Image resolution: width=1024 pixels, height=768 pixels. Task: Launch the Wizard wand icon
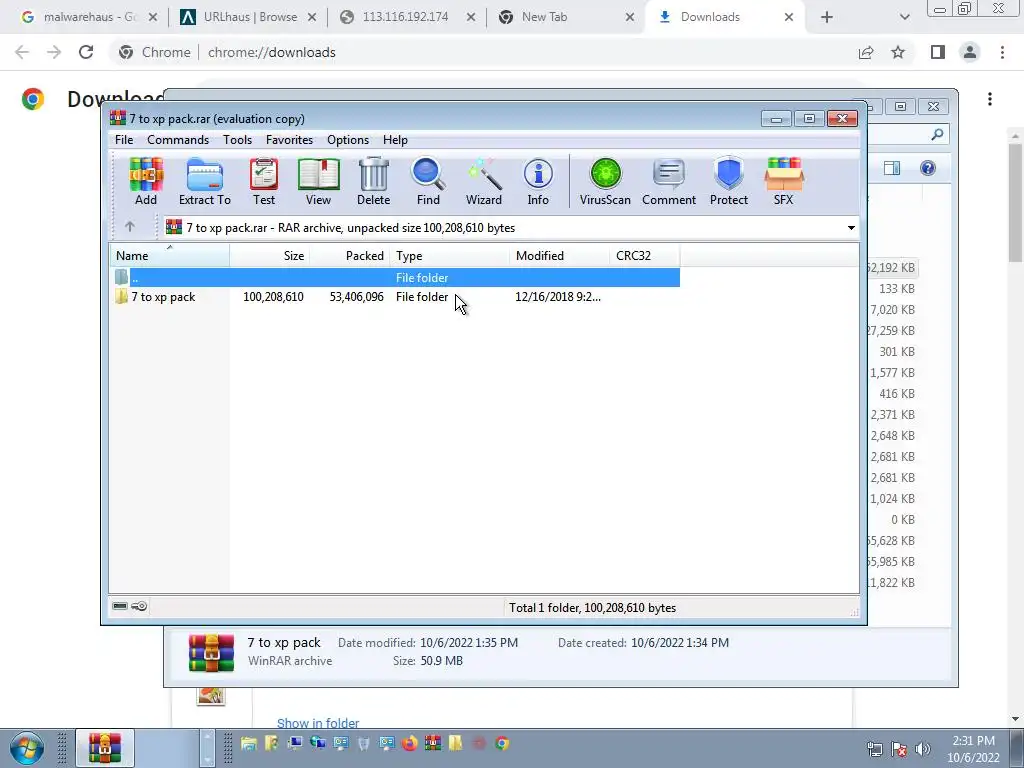484,182
